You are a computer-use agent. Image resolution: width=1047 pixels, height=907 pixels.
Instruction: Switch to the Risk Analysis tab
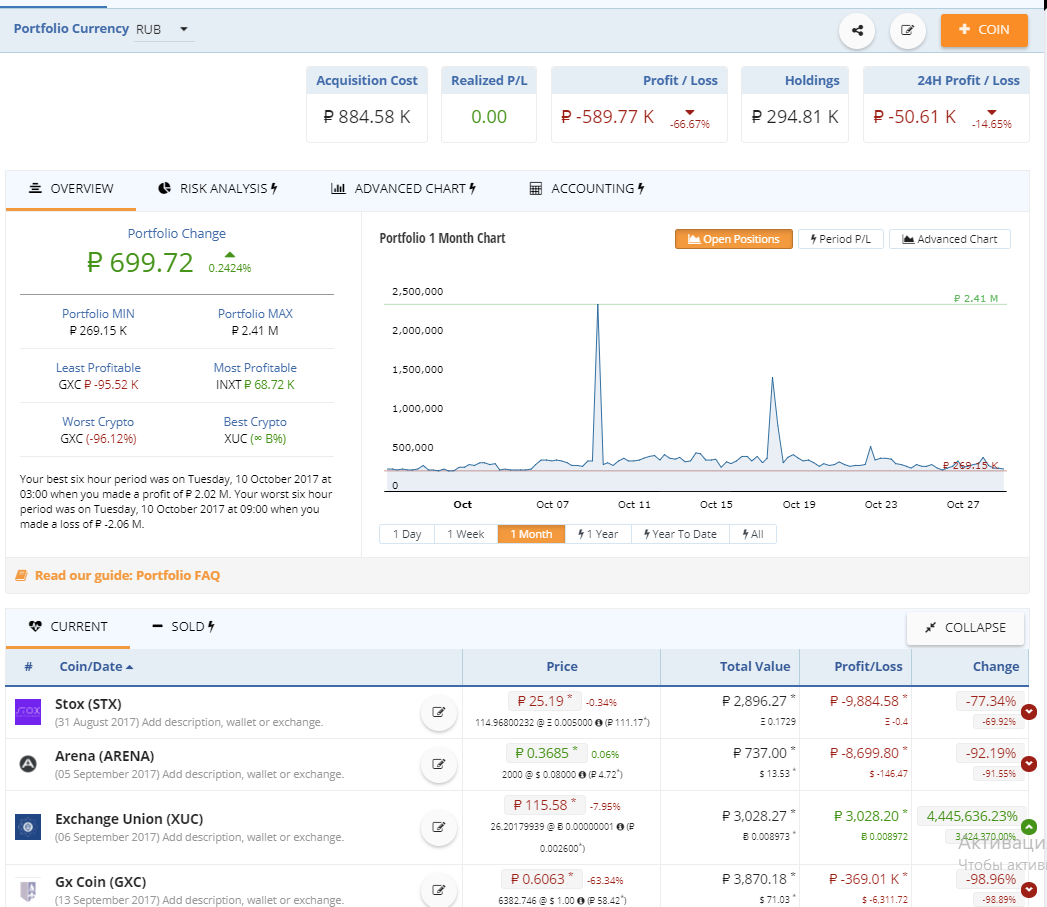pos(218,188)
